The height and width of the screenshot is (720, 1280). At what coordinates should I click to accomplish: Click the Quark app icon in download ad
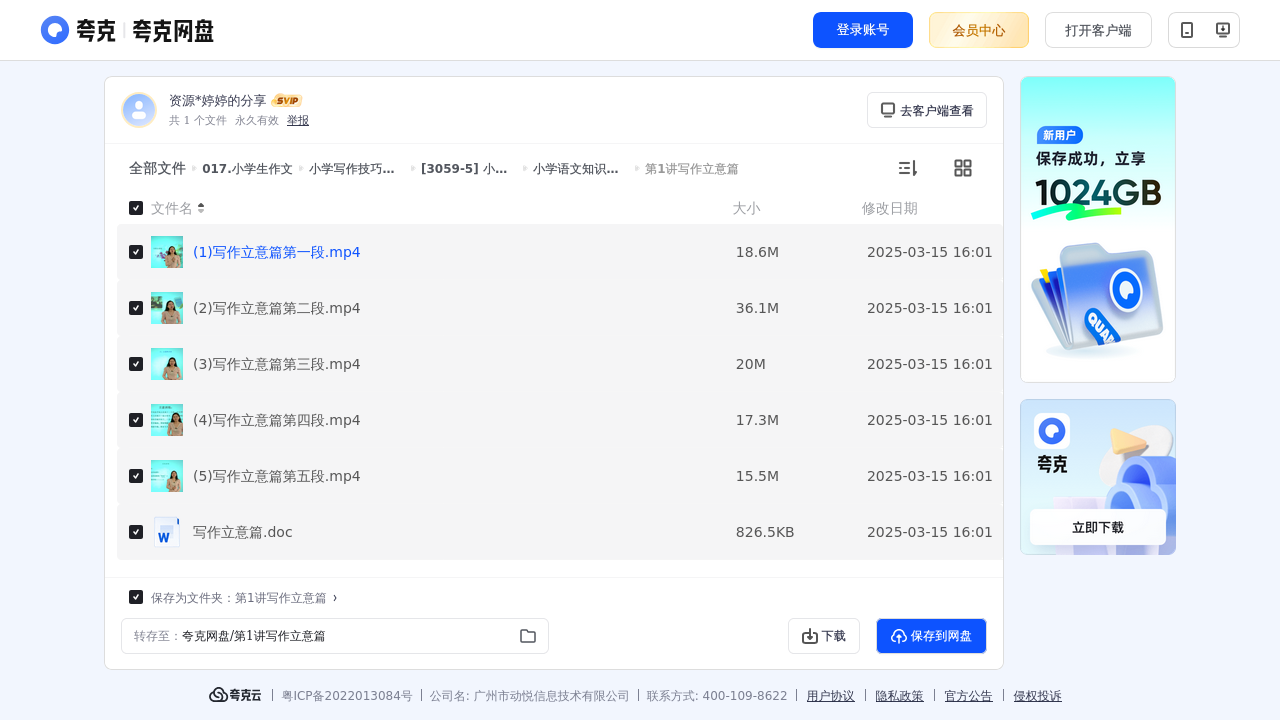(1052, 431)
